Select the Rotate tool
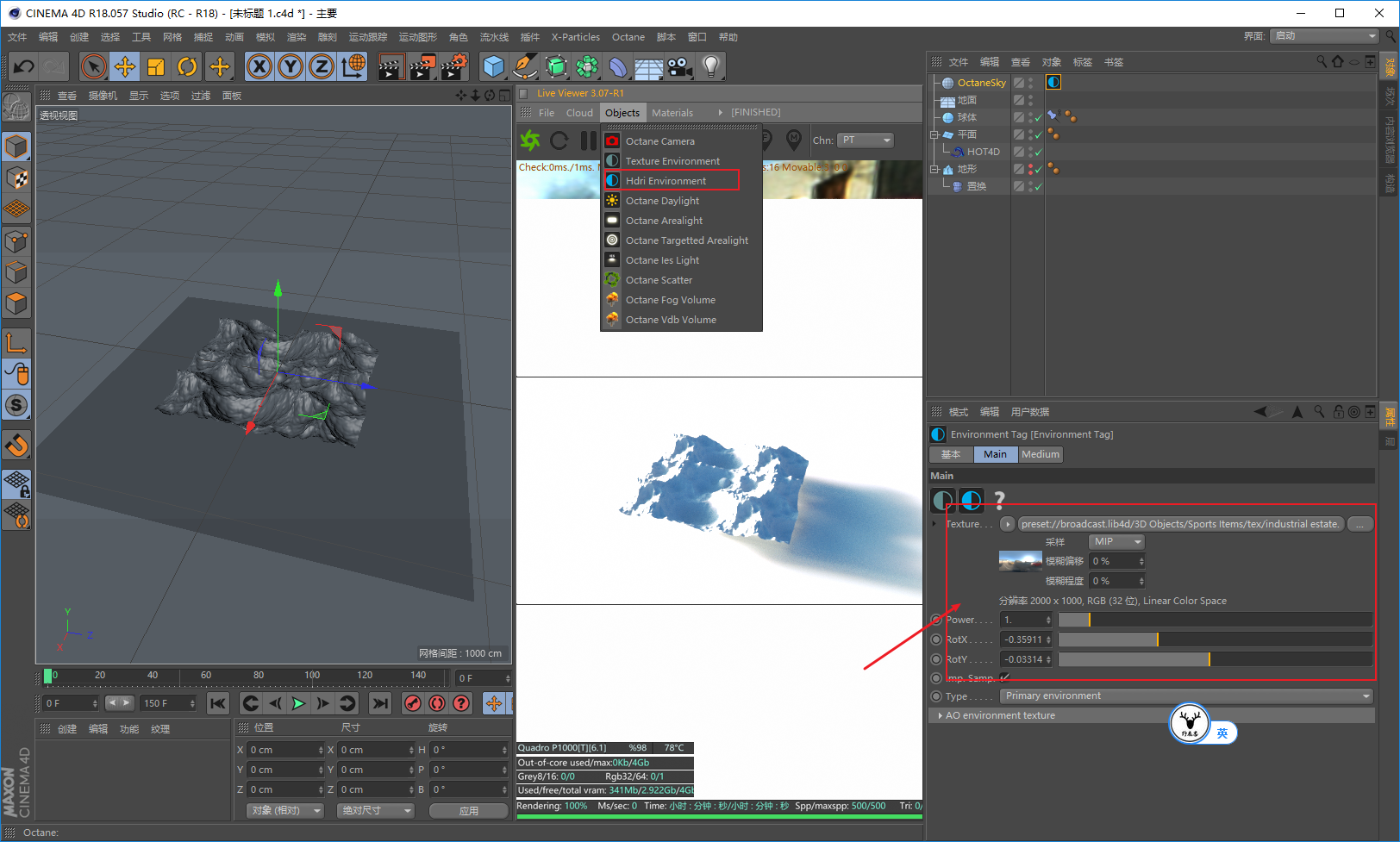 pyautogui.click(x=187, y=66)
